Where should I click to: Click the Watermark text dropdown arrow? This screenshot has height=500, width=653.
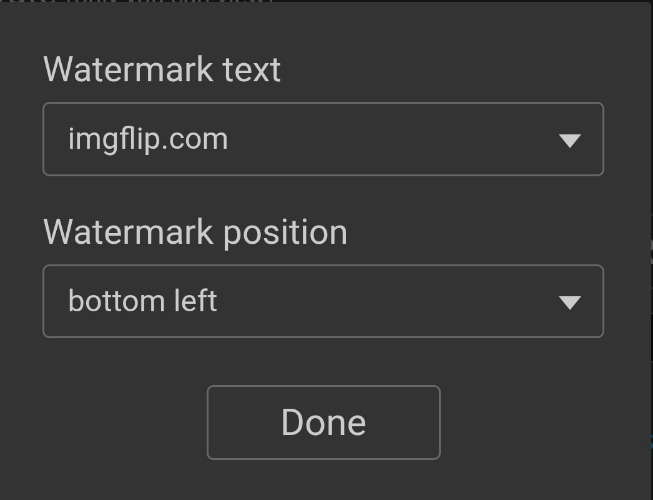[x=570, y=140]
